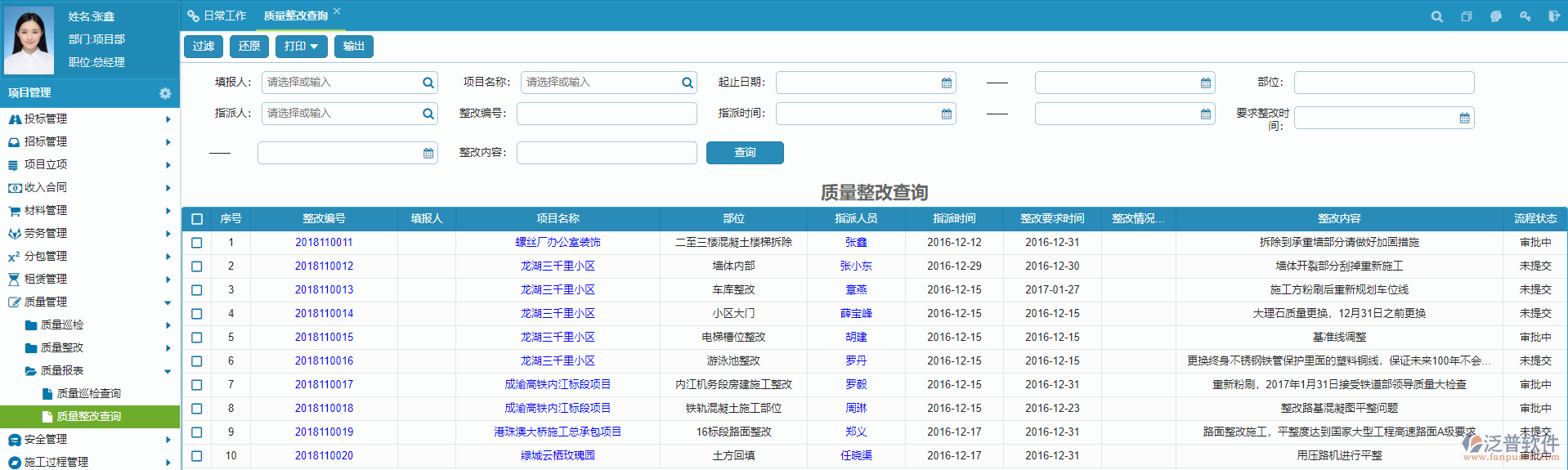Image resolution: width=1568 pixels, height=470 pixels.
Task: Click the key icon in top bar
Action: [x=1525, y=16]
